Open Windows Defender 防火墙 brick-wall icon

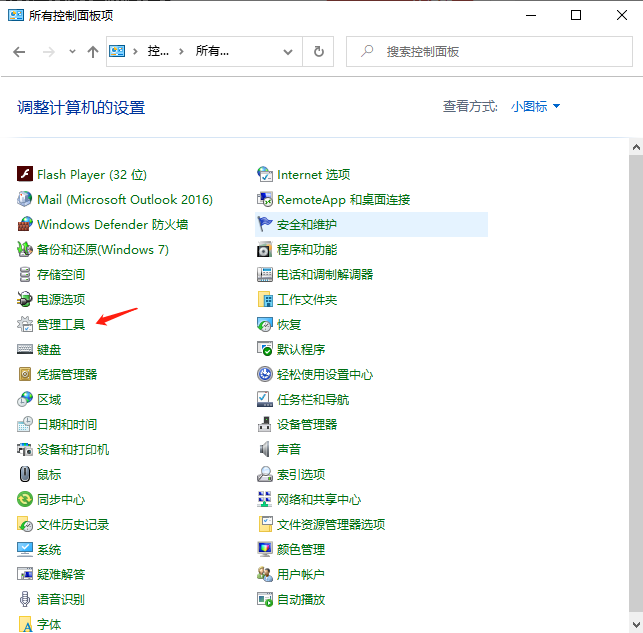25,224
